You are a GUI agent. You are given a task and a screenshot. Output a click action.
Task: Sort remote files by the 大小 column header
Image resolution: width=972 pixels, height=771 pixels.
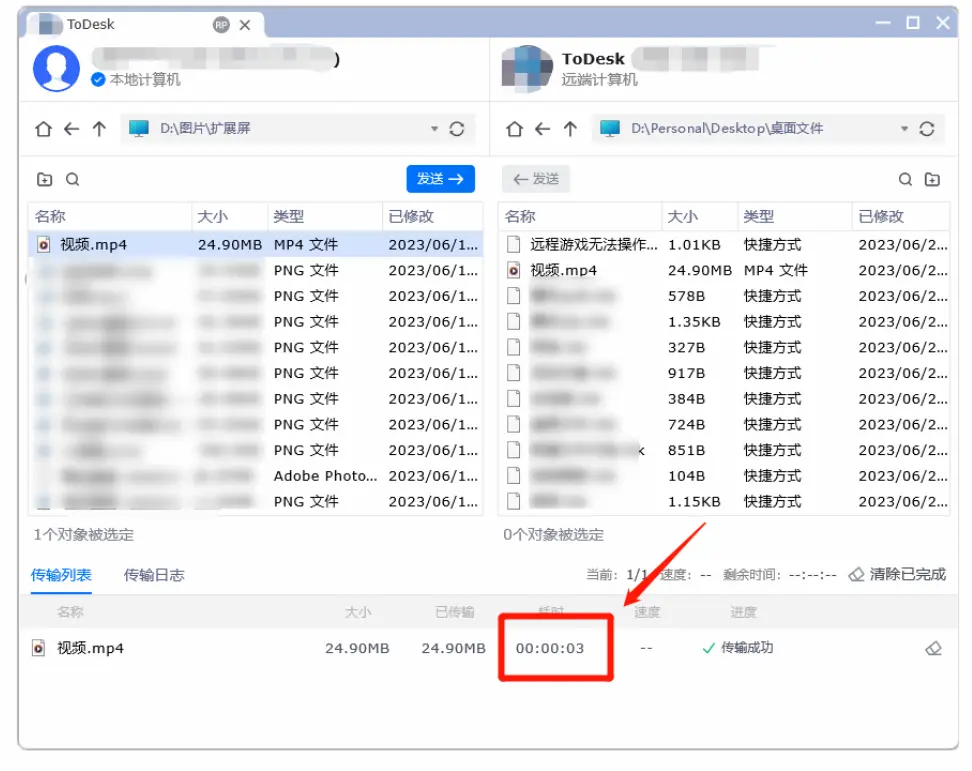click(678, 216)
